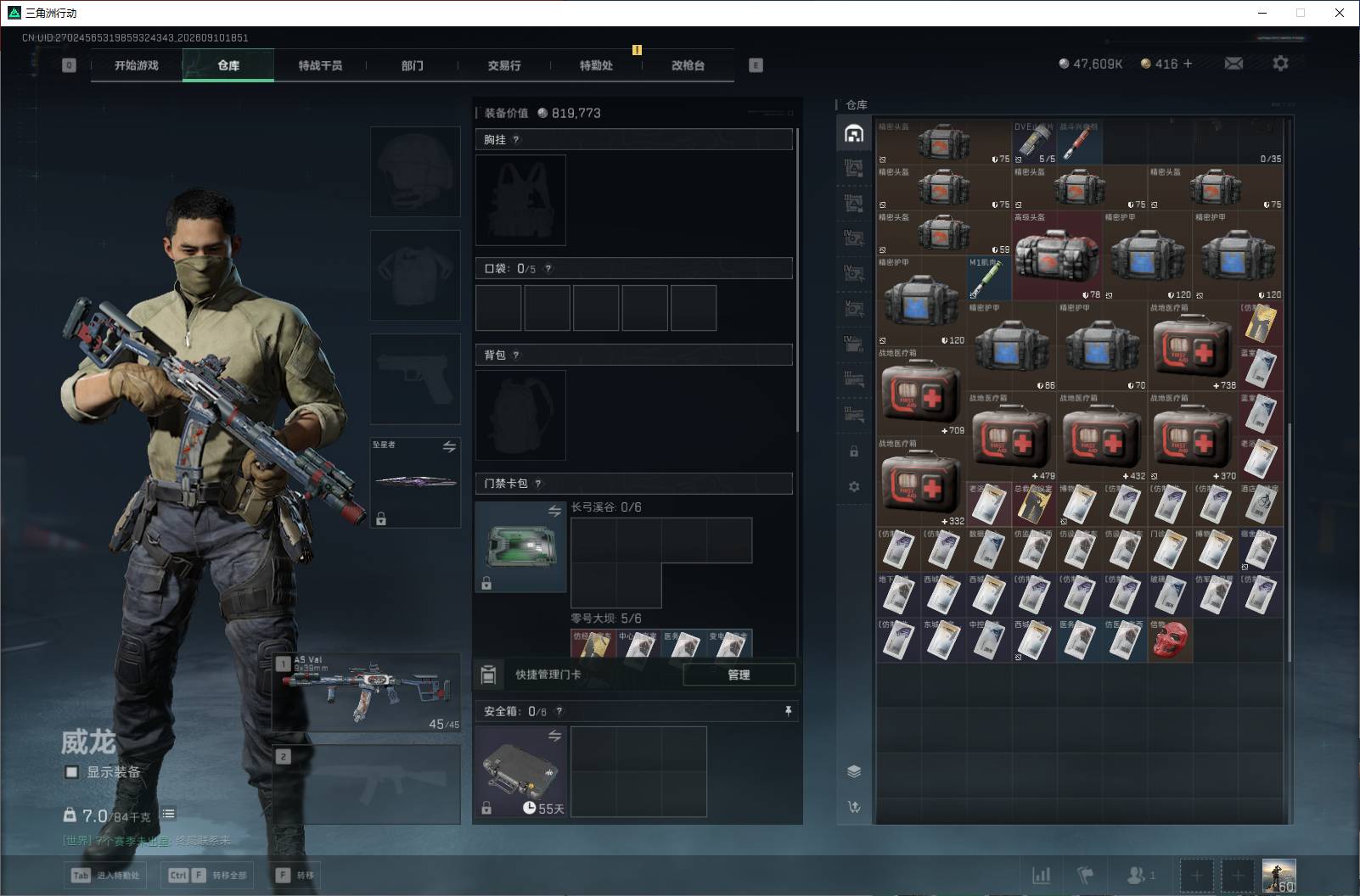Click the plus icon beside 416 currency

point(1187,64)
